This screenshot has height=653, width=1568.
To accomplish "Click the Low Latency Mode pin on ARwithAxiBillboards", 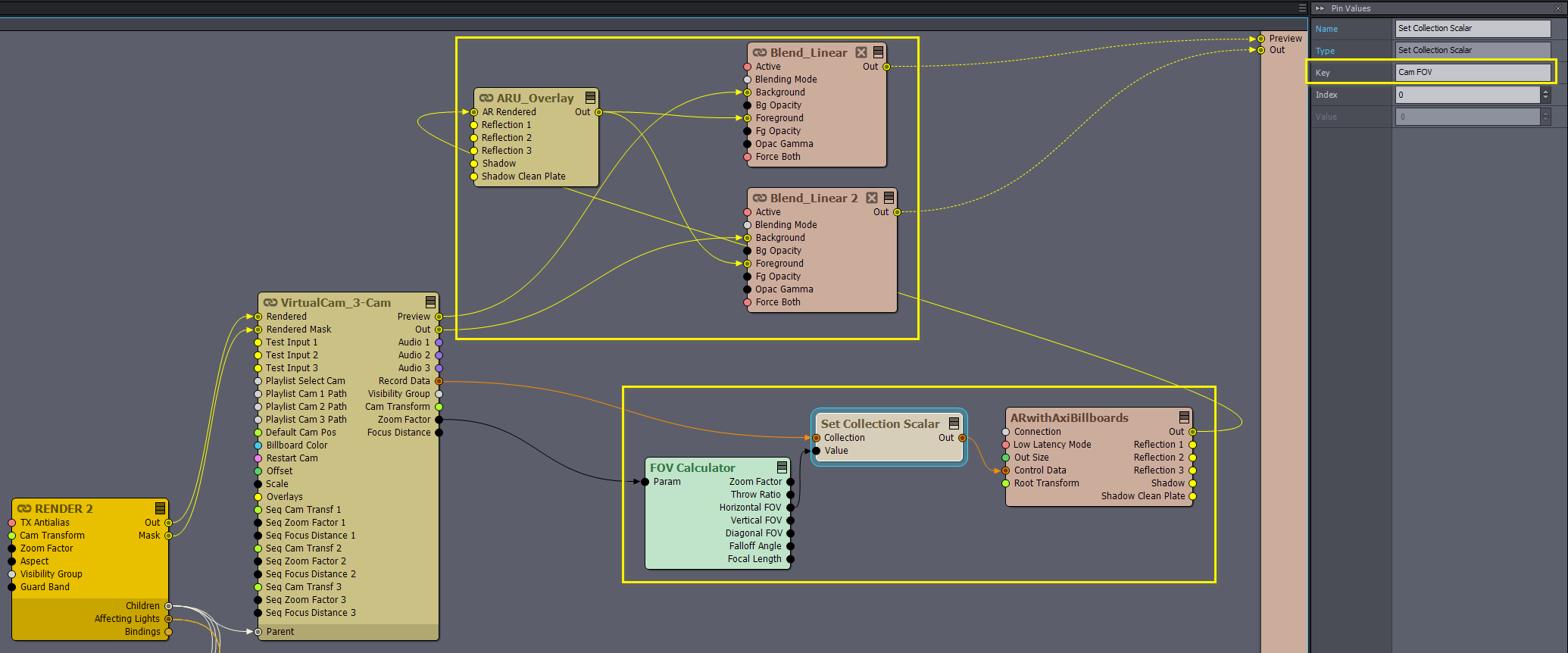I will (x=1006, y=445).
